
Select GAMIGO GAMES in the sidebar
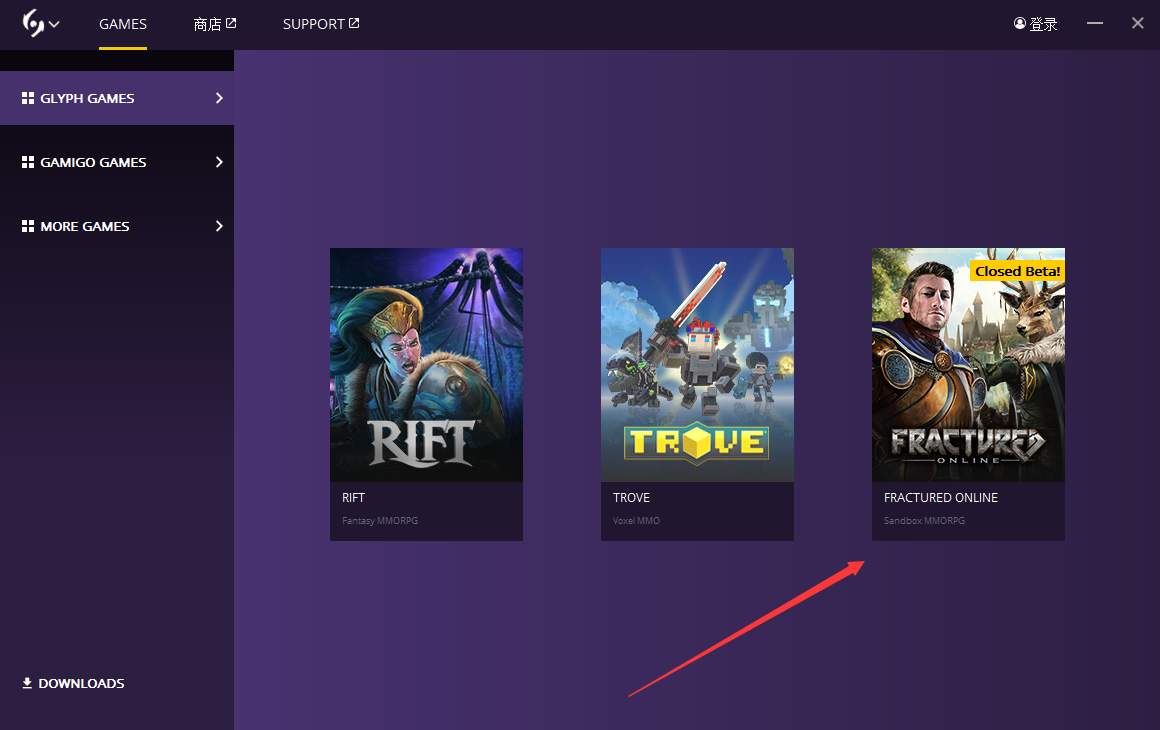coord(117,162)
